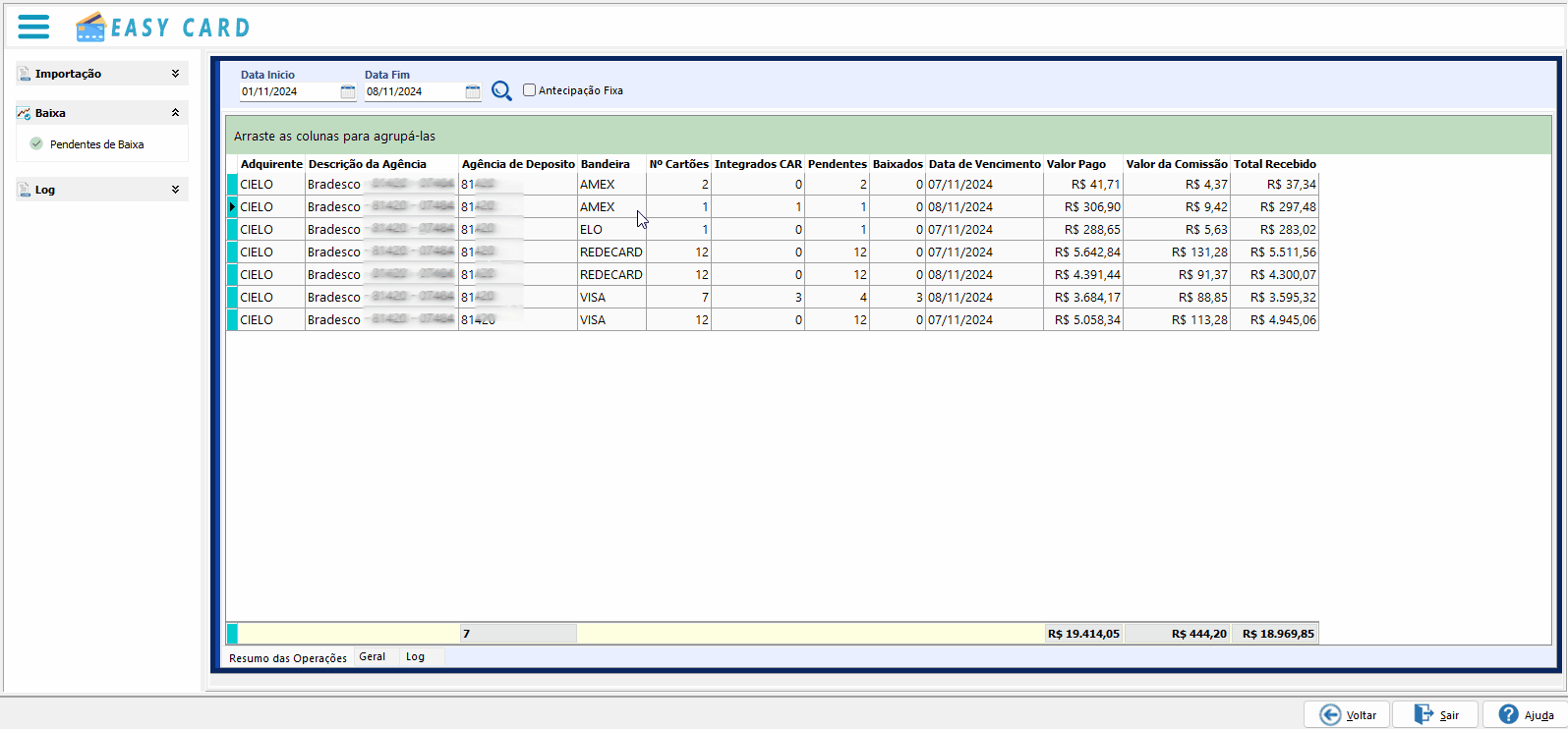Select the R$ 288,65 Valor Pago cell

tap(1083, 230)
